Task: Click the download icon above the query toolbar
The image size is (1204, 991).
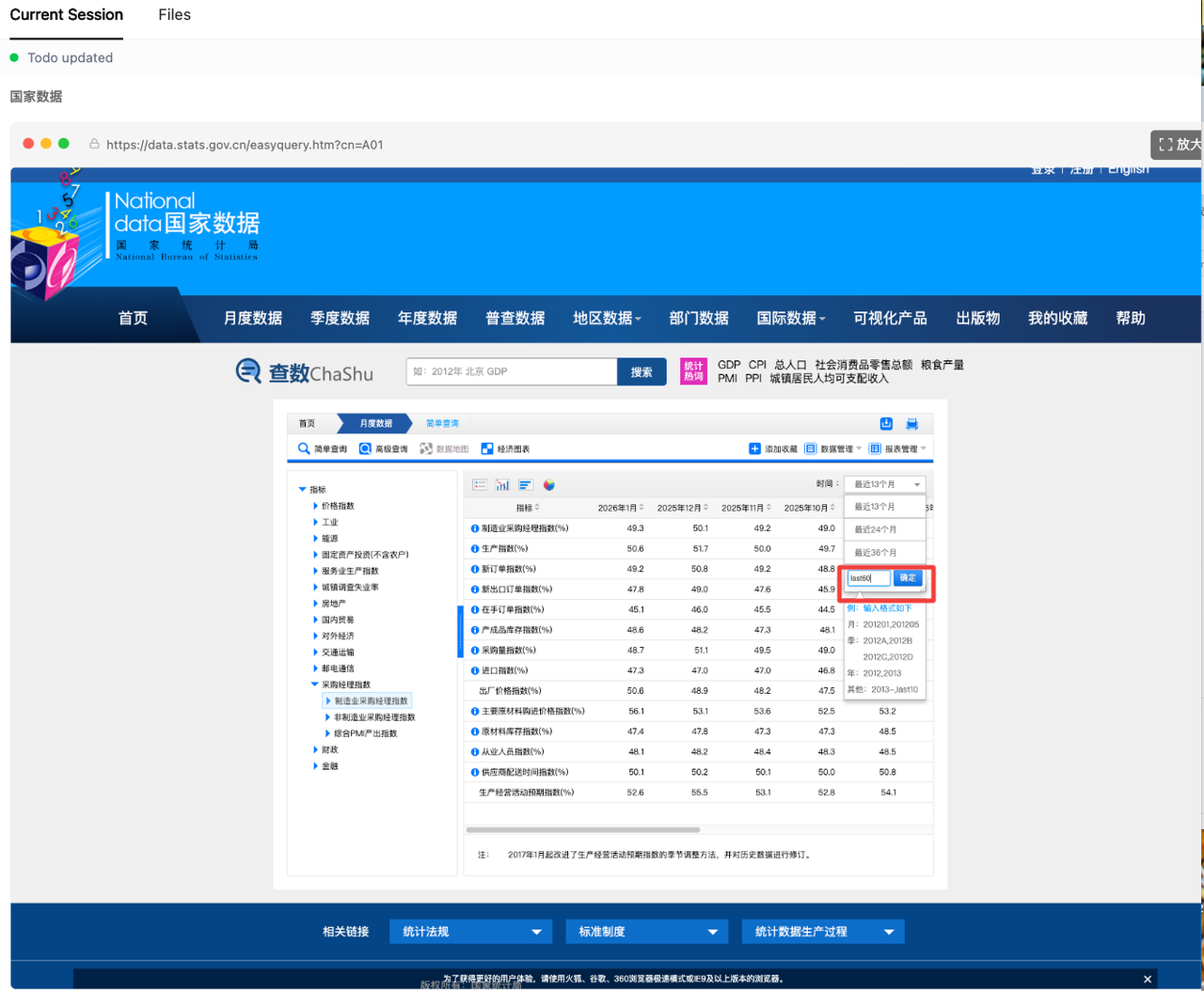Action: [x=886, y=423]
